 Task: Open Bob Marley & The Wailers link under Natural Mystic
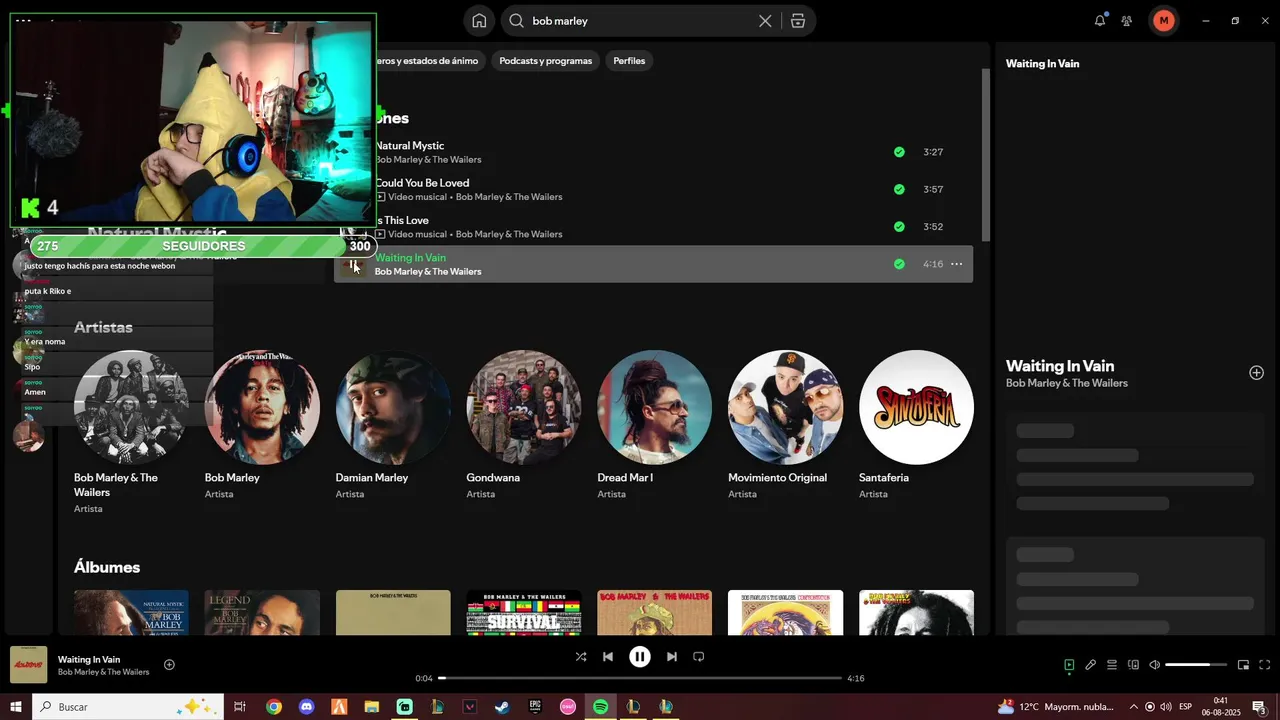428,160
